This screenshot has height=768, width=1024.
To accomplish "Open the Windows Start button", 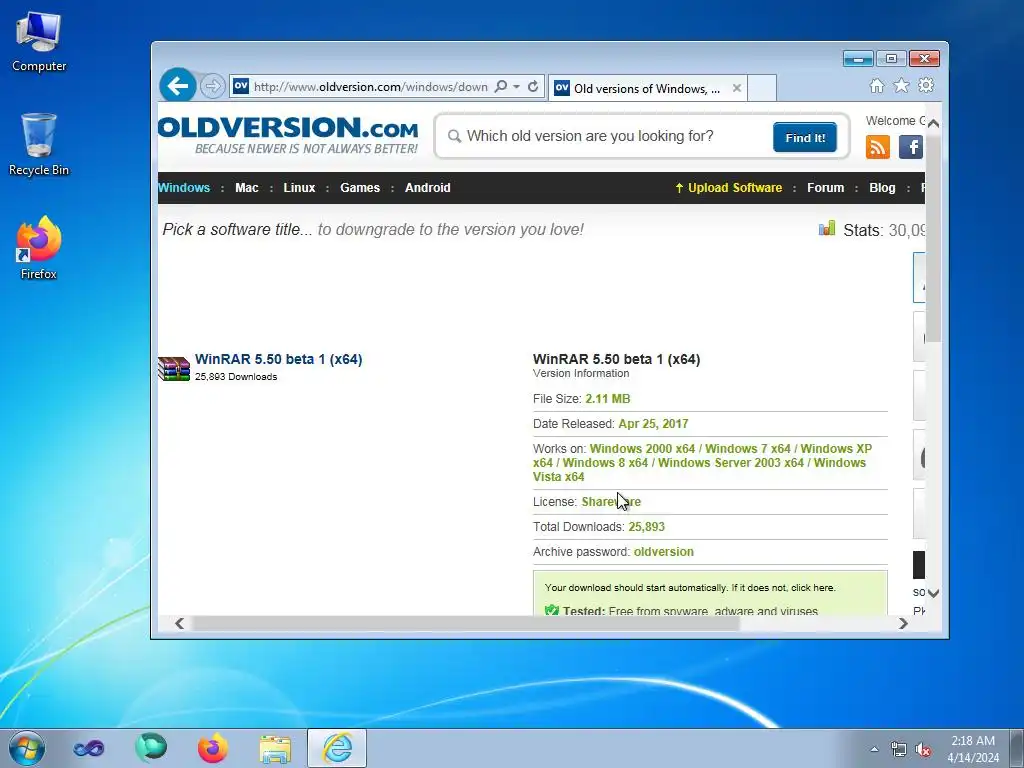I will pyautogui.click(x=27, y=748).
